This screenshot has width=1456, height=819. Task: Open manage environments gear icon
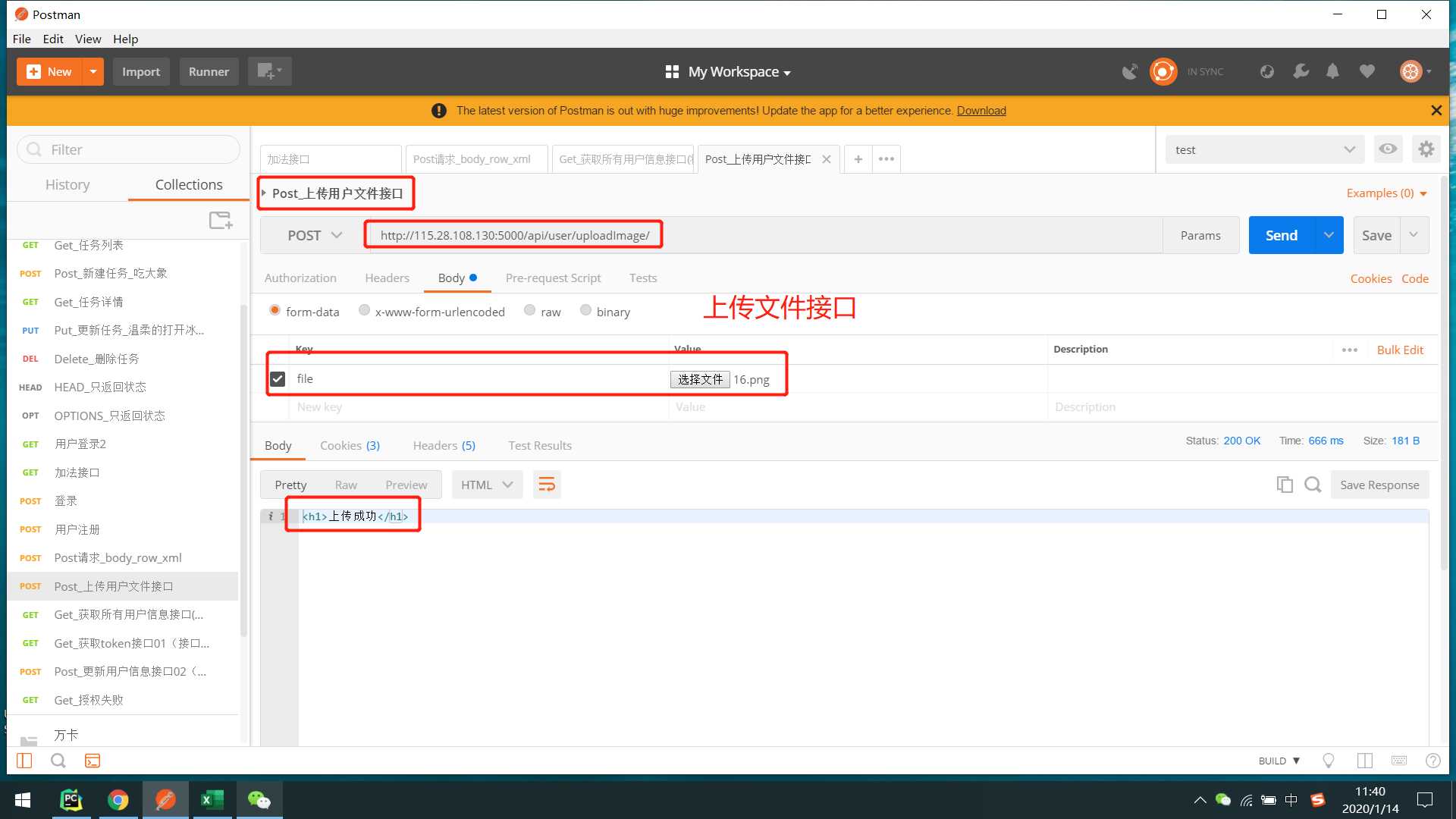click(x=1426, y=149)
